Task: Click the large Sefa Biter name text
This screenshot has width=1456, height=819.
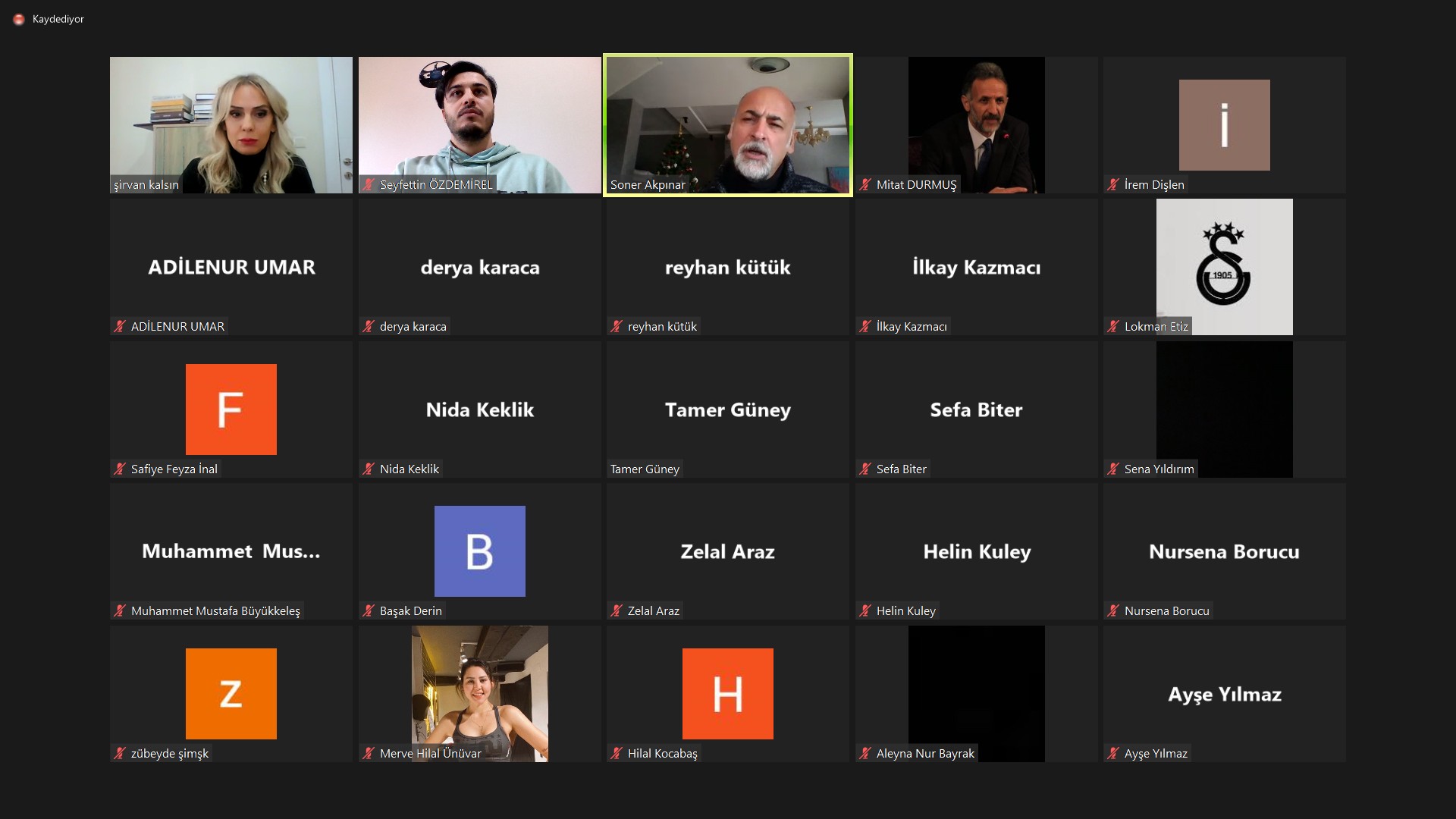Action: coord(977,409)
